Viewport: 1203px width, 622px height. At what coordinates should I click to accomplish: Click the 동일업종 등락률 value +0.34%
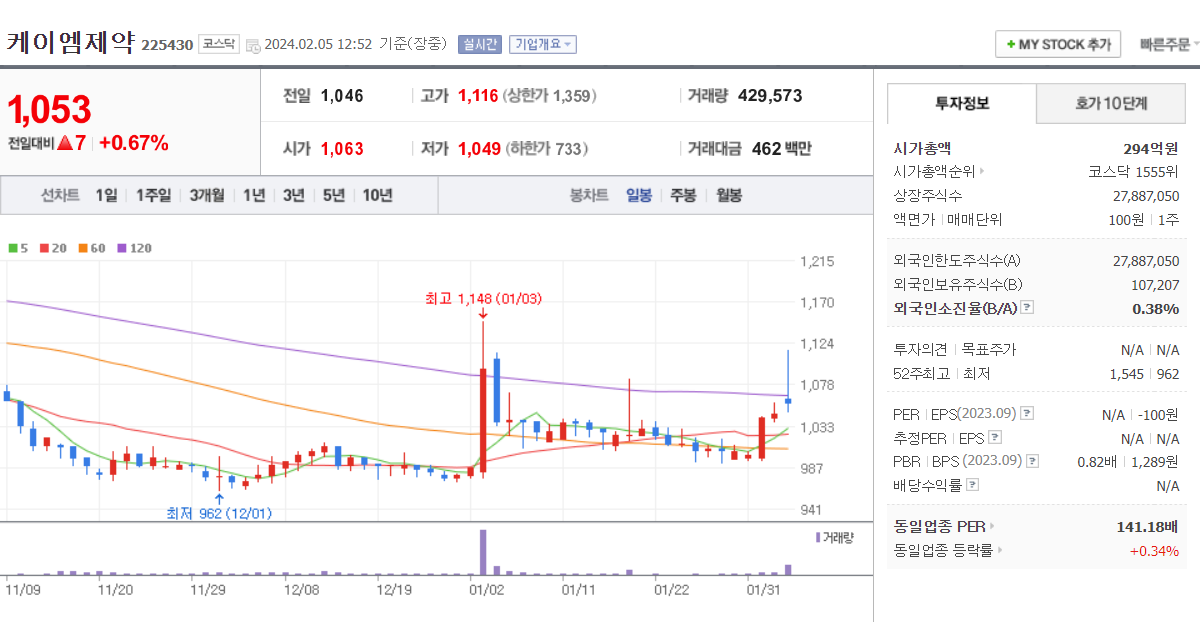click(x=1154, y=550)
